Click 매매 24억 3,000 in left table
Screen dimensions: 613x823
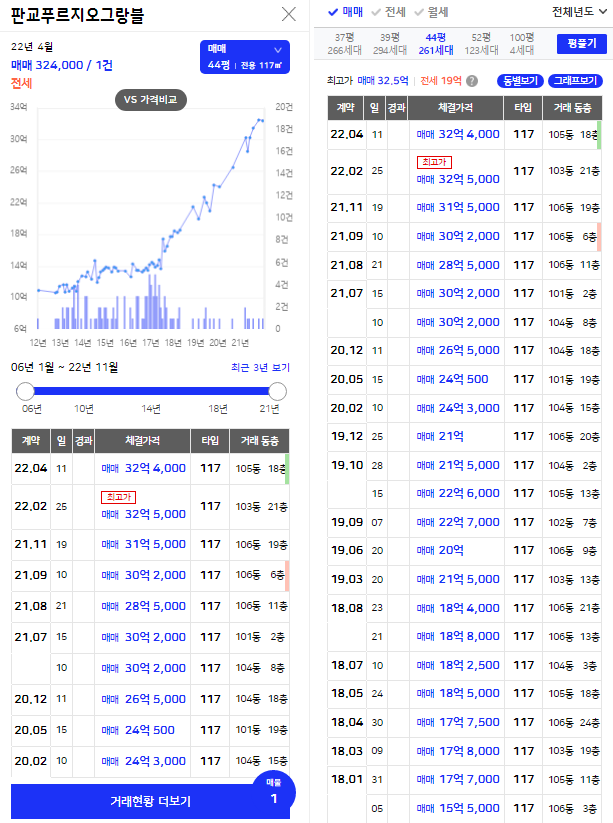[143, 761]
